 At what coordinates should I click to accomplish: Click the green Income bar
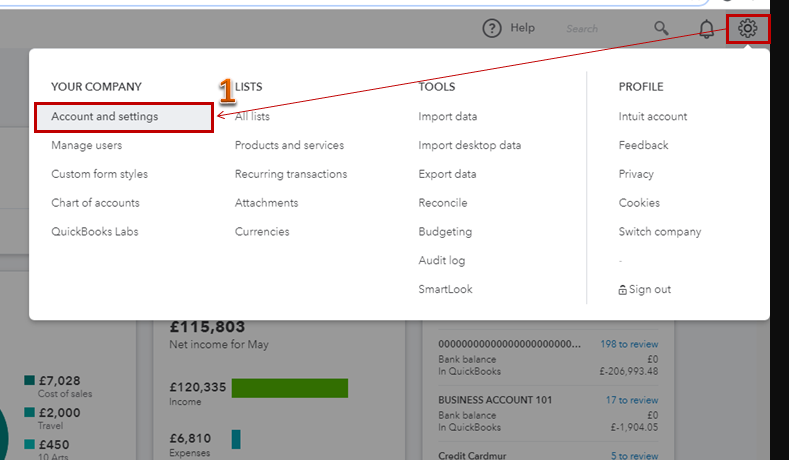(x=289, y=388)
